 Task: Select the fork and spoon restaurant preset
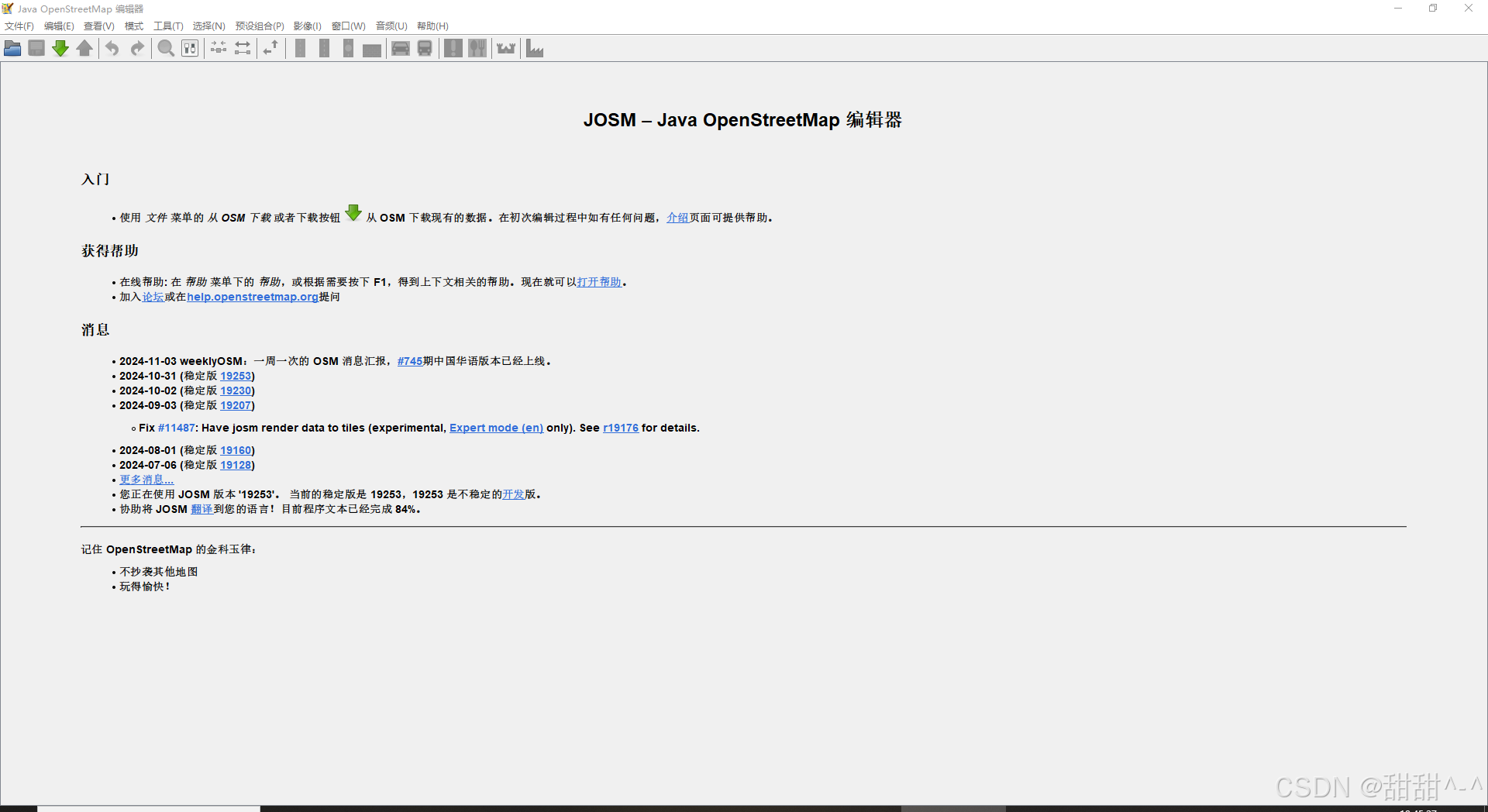(x=477, y=49)
